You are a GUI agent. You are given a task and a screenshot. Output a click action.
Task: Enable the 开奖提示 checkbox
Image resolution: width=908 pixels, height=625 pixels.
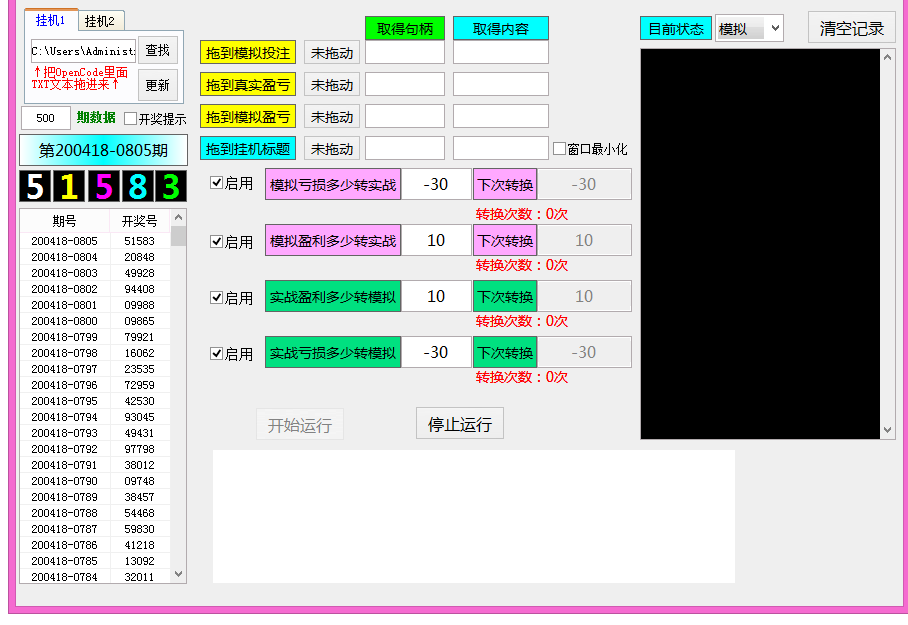coord(130,119)
